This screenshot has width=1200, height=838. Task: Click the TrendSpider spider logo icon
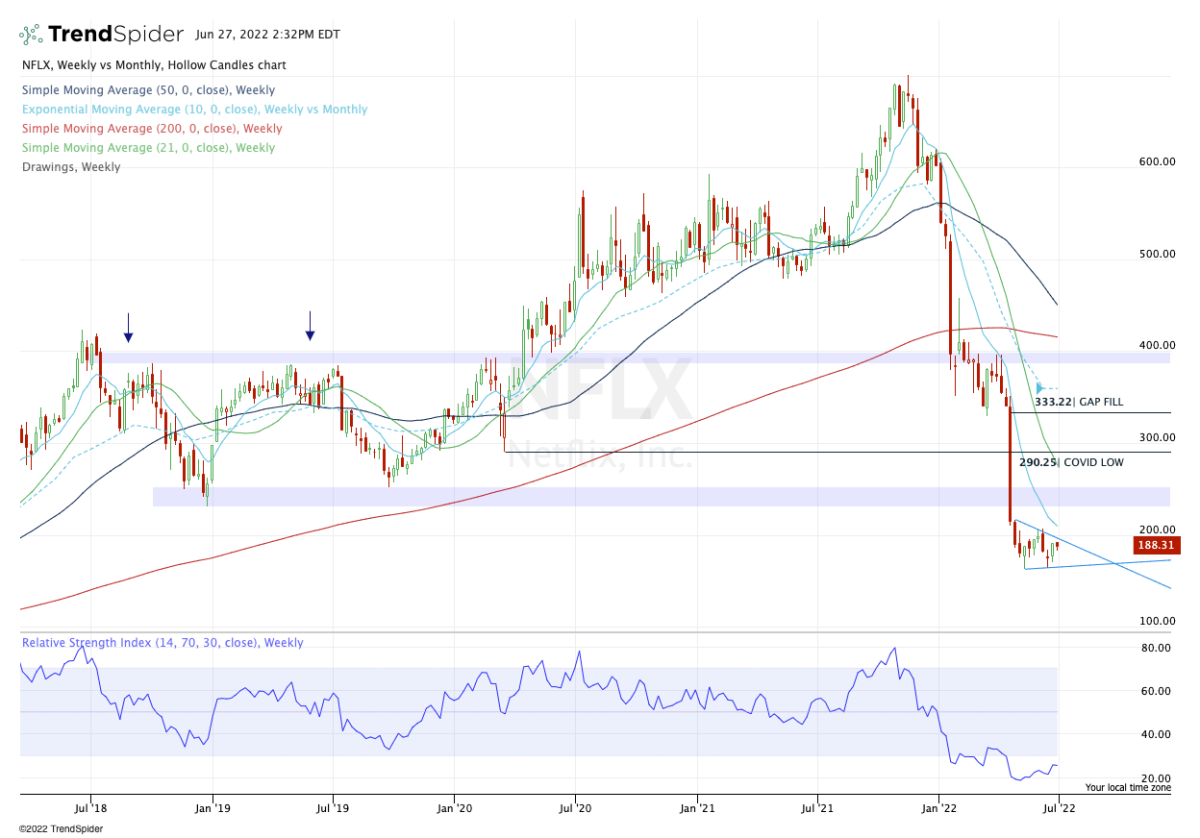[32, 34]
